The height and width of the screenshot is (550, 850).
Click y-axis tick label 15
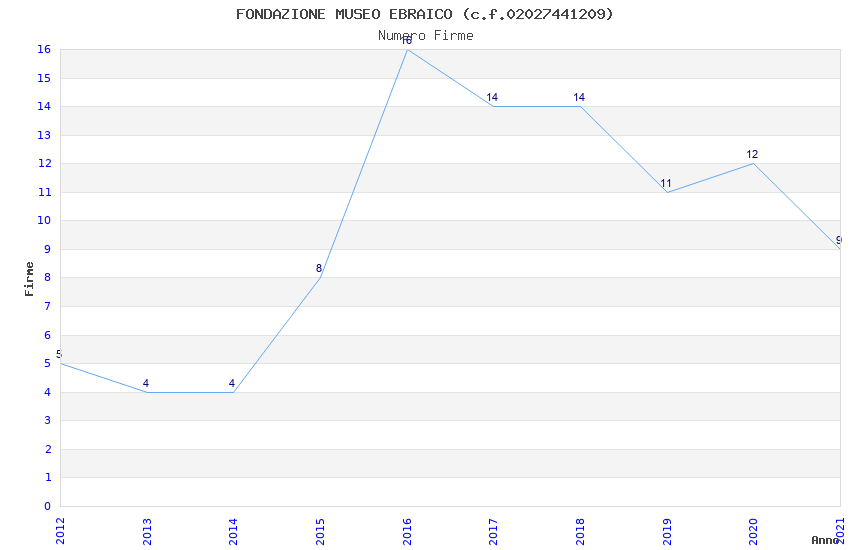(44, 78)
